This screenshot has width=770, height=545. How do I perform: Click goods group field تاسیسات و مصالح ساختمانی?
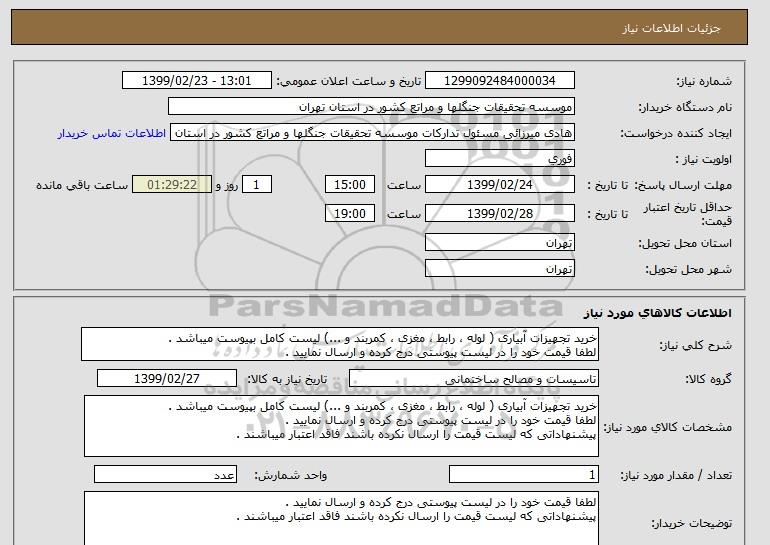[473, 379]
